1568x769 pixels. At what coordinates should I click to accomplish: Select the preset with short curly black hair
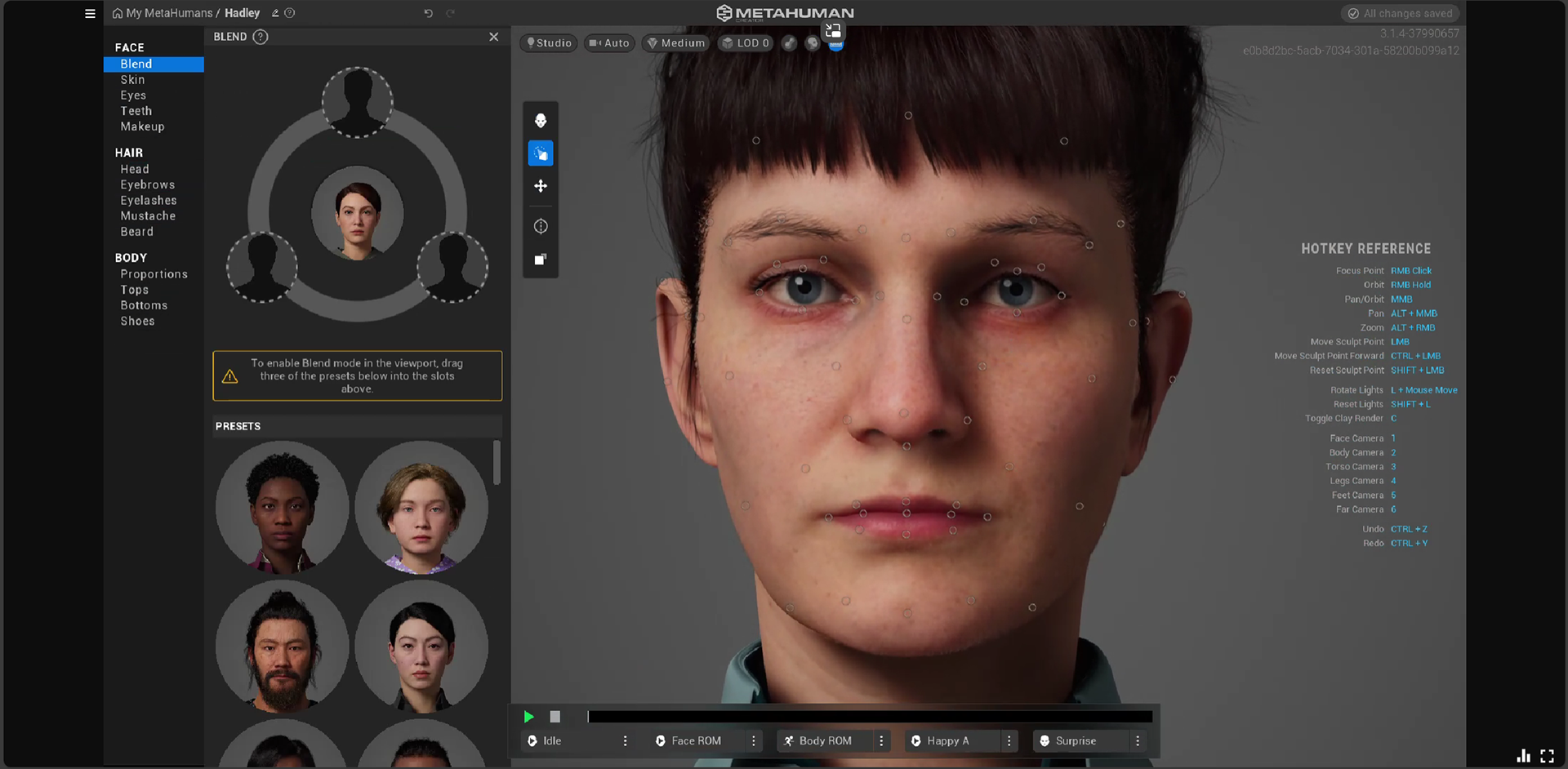pos(283,508)
